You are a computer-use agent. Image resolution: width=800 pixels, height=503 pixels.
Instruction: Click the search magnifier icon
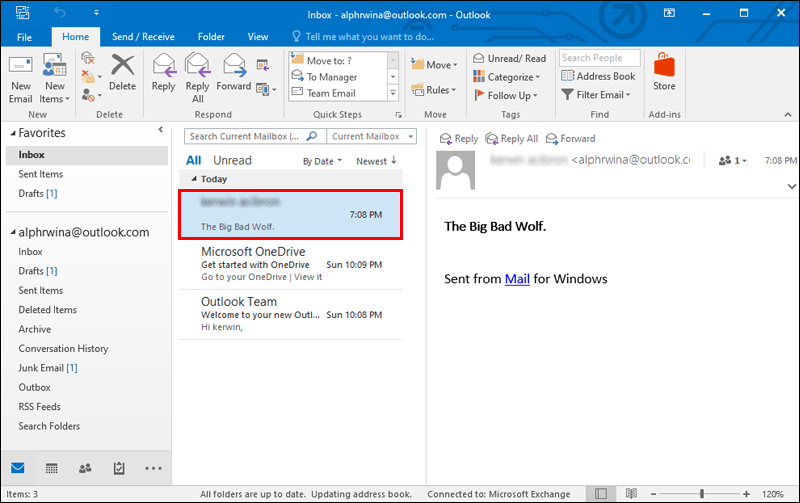[x=312, y=136]
